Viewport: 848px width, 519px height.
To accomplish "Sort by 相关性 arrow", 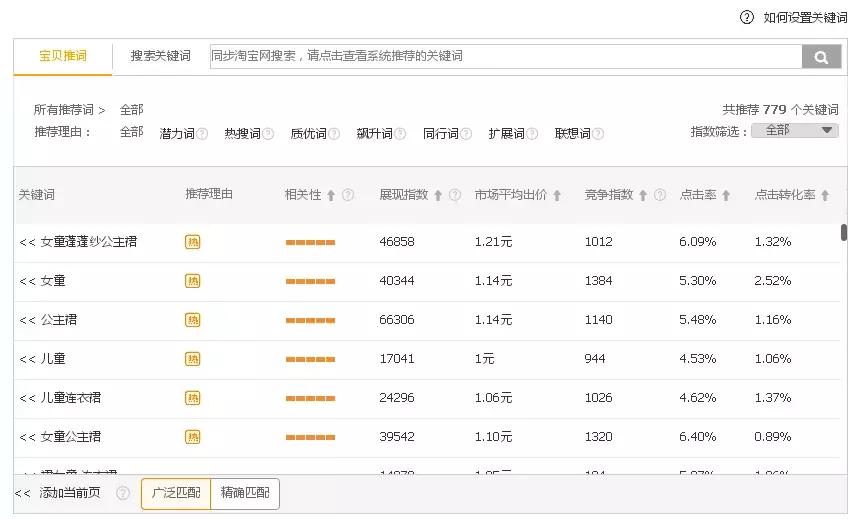I will coord(331,195).
